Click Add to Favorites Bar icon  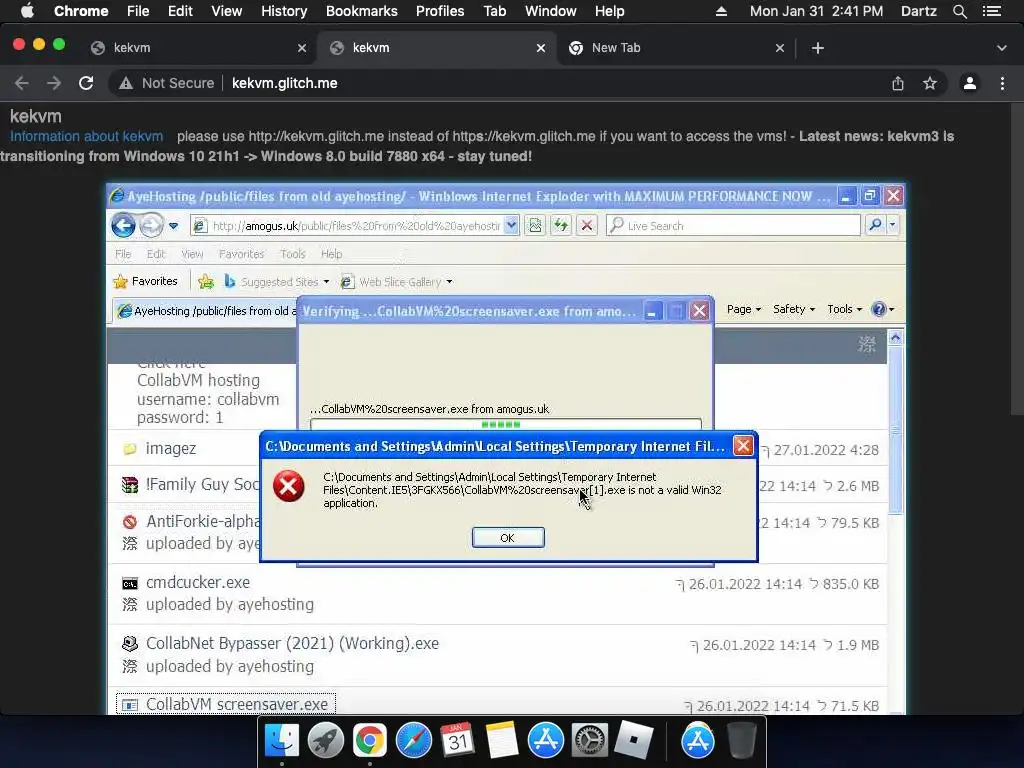click(206, 281)
